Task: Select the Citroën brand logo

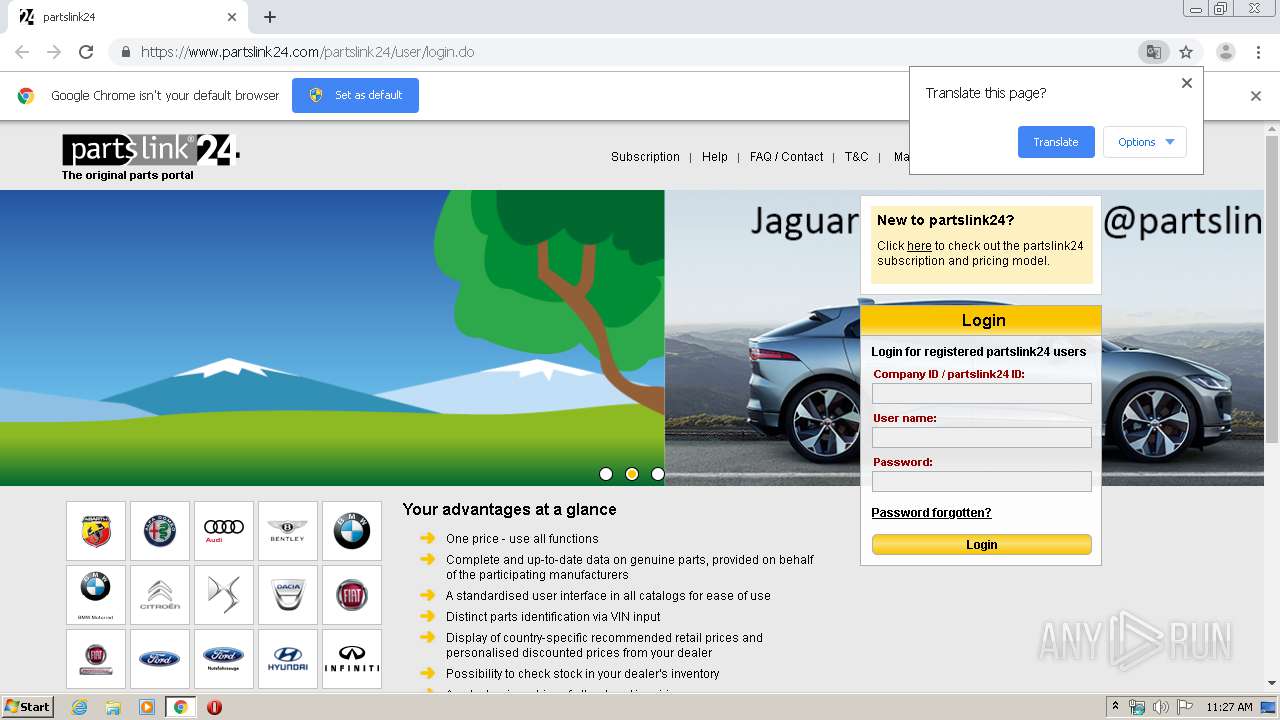Action: [x=160, y=595]
